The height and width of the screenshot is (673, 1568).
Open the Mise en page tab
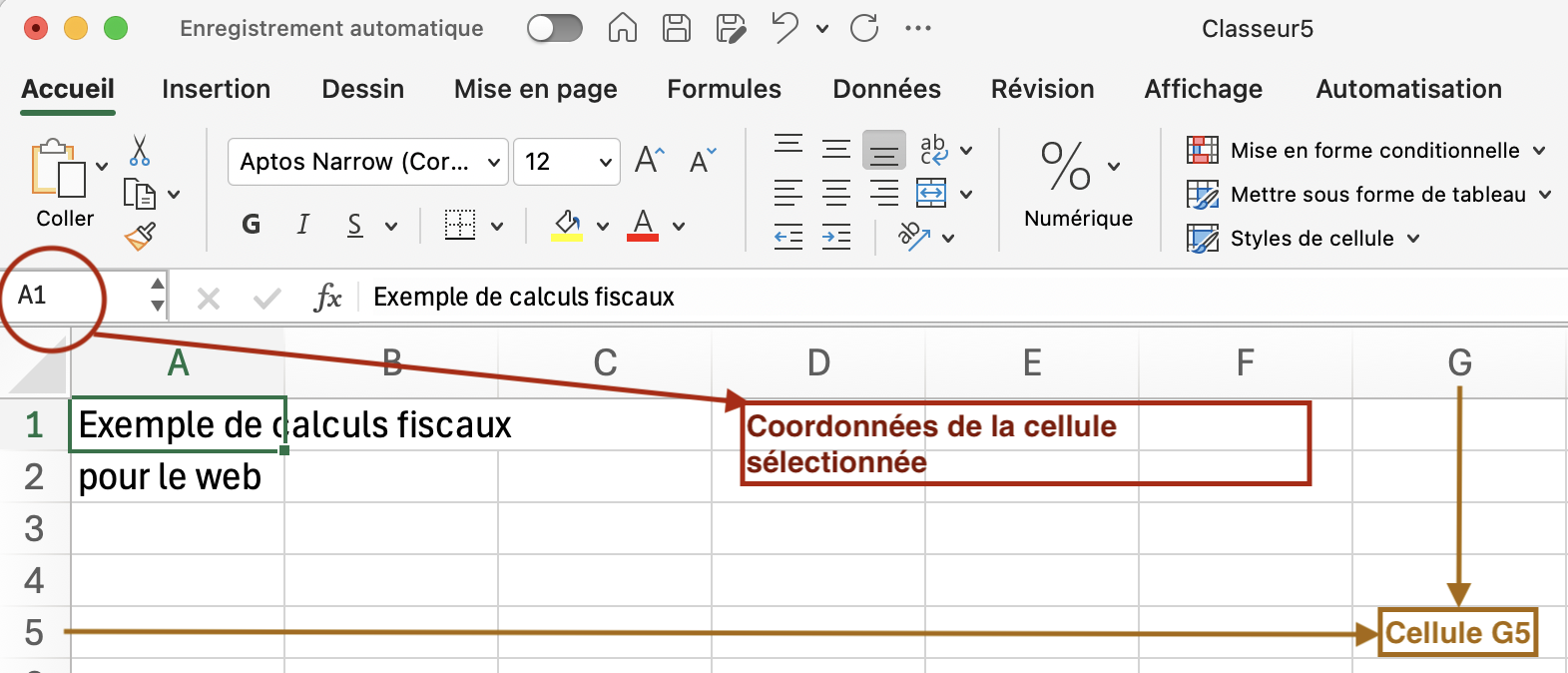536,89
